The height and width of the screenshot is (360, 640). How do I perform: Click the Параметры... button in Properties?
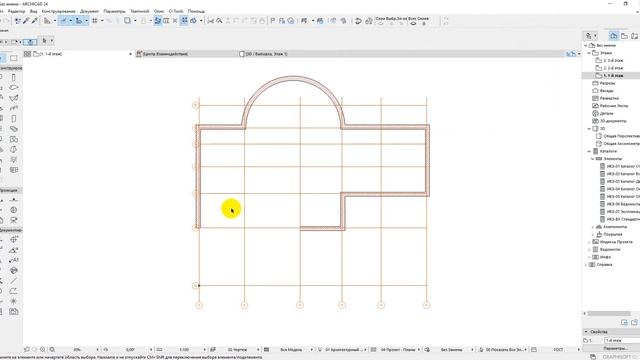pyautogui.click(x=615, y=349)
